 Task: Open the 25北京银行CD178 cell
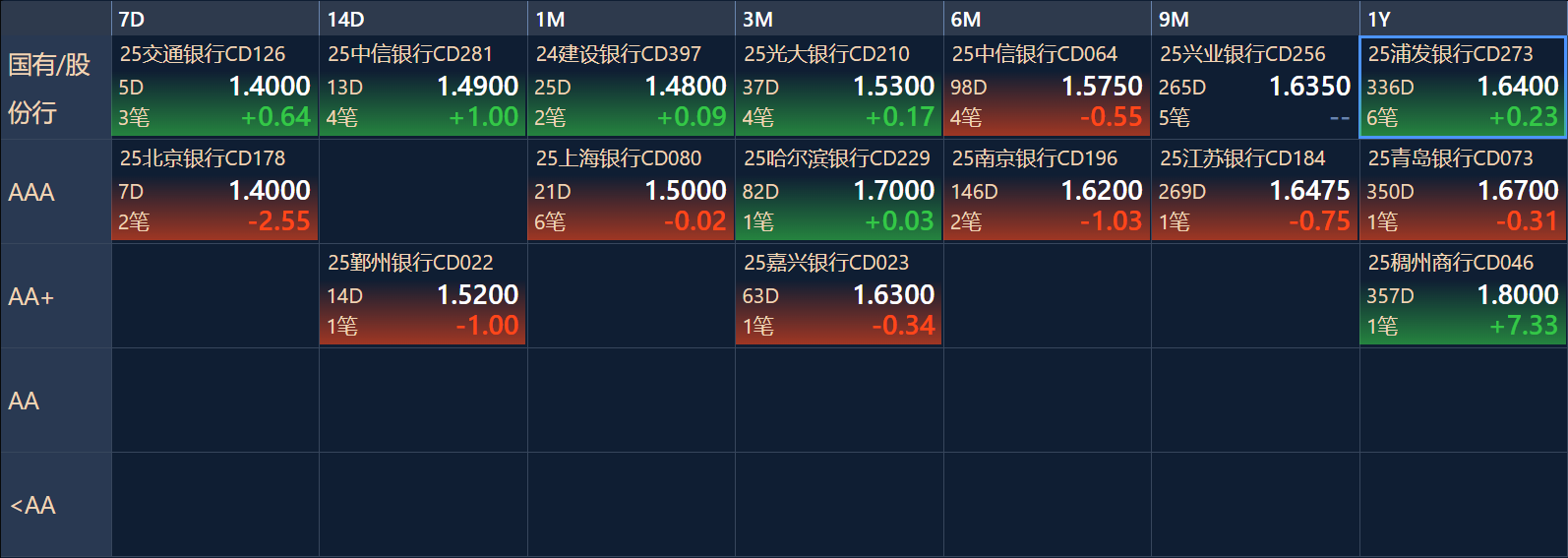[214, 191]
